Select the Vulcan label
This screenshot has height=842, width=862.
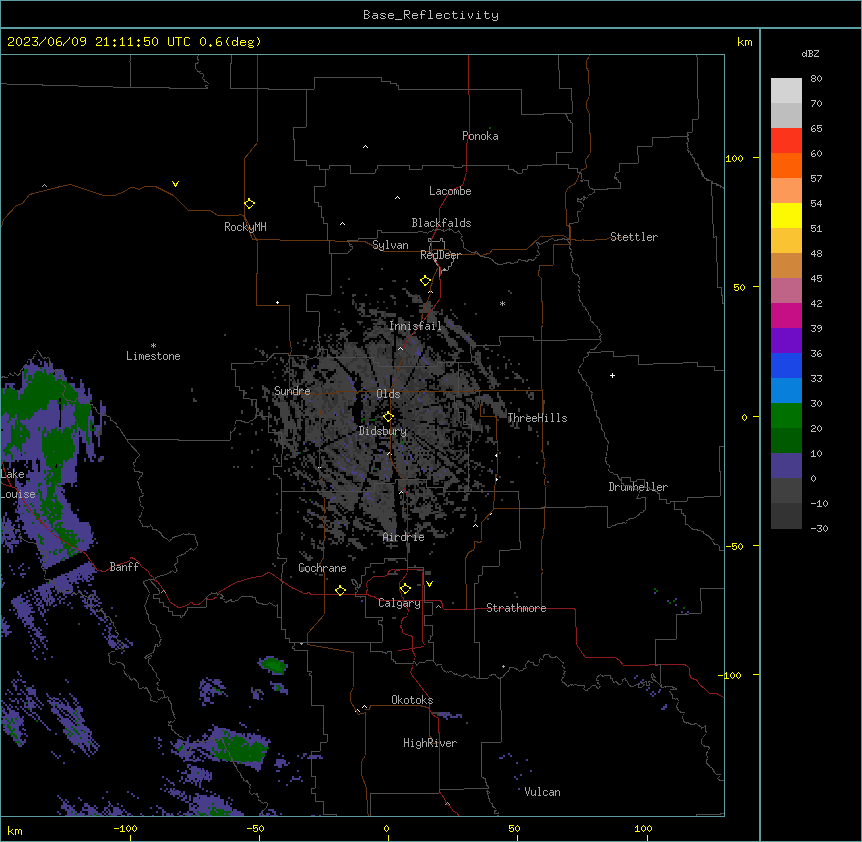coord(543,792)
